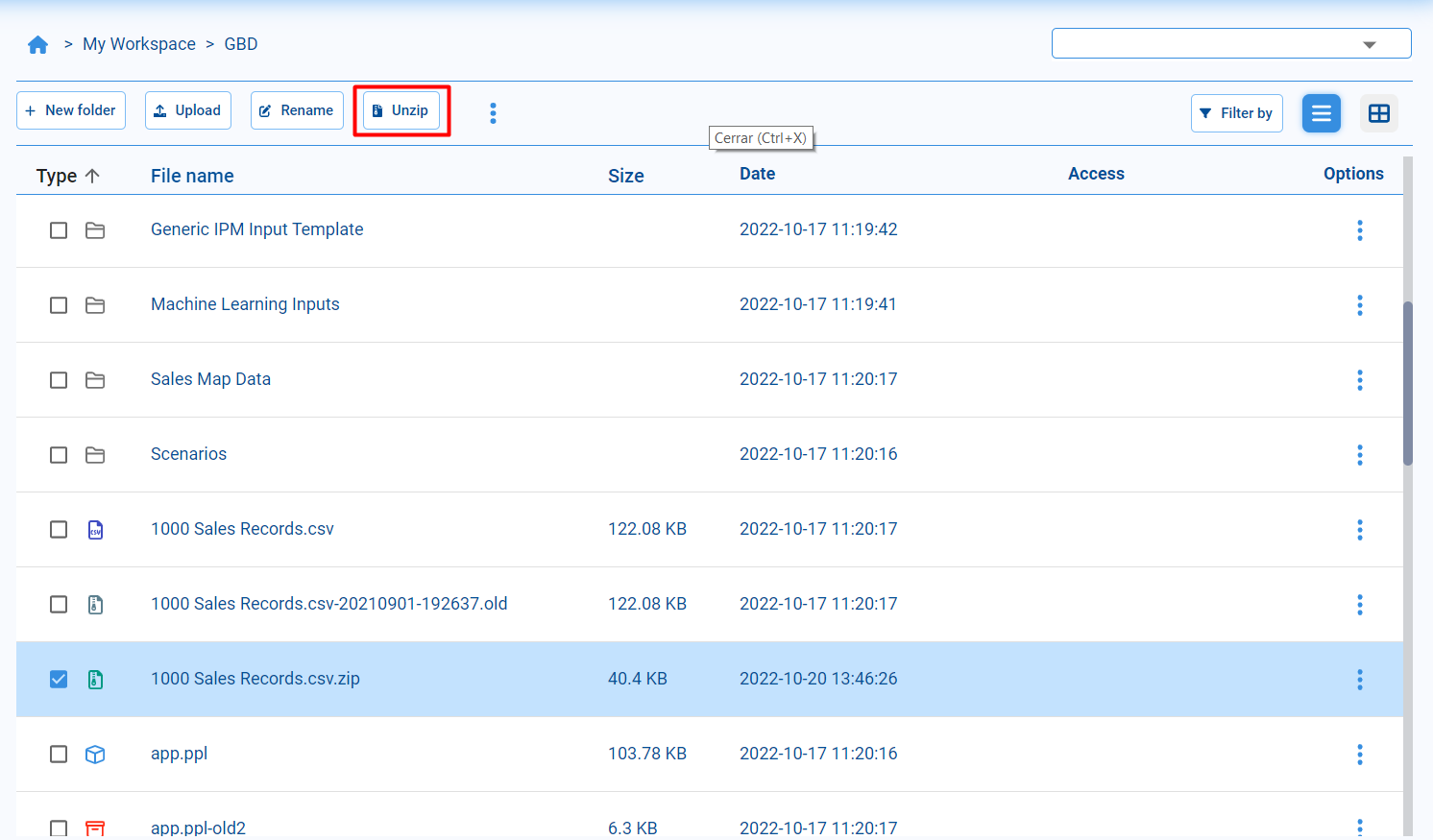Image resolution: width=1433 pixels, height=840 pixels.
Task: Select the Machine Learning Inputs checkbox
Action: 59,305
